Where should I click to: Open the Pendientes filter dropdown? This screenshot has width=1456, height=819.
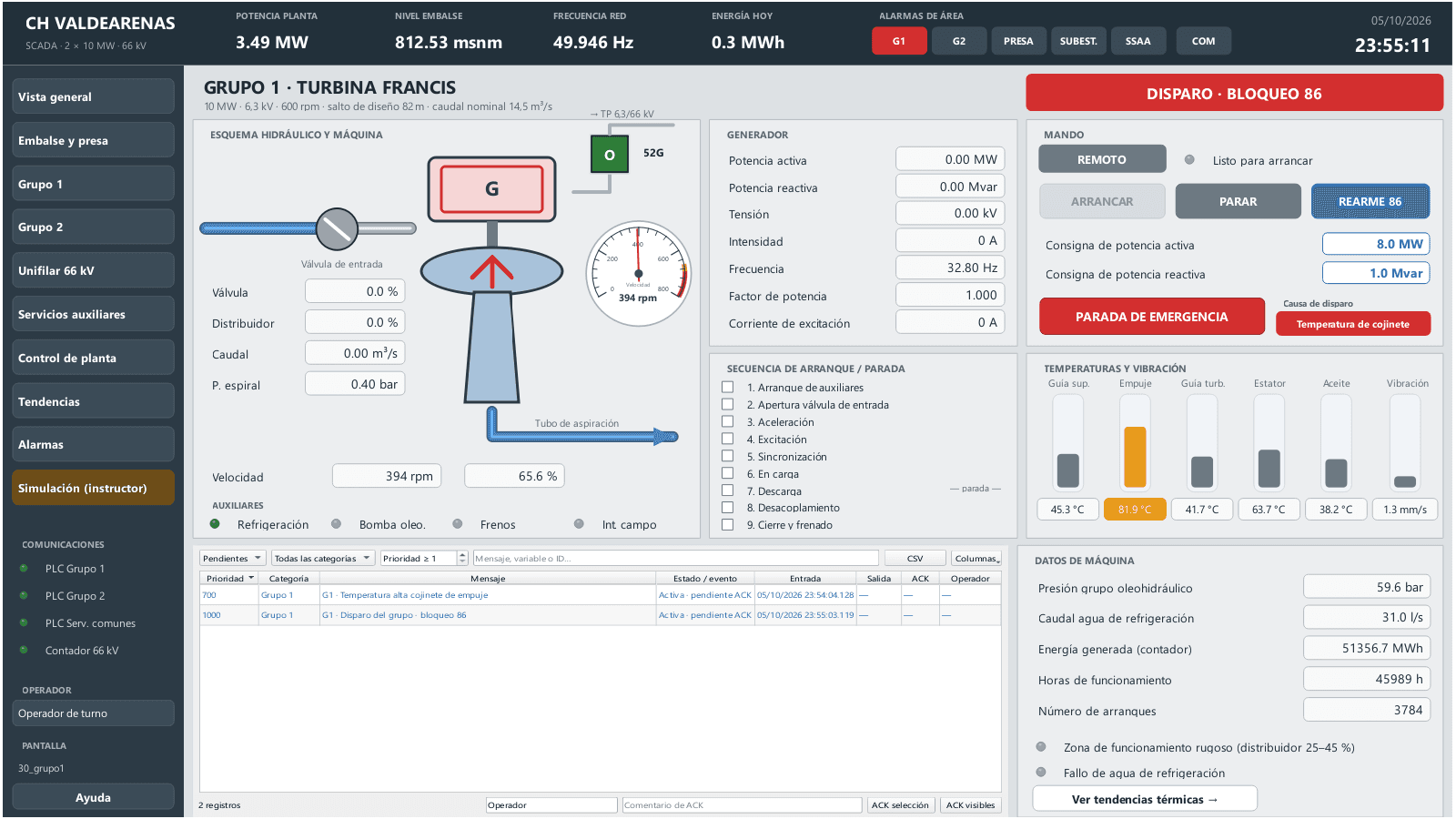coord(232,558)
